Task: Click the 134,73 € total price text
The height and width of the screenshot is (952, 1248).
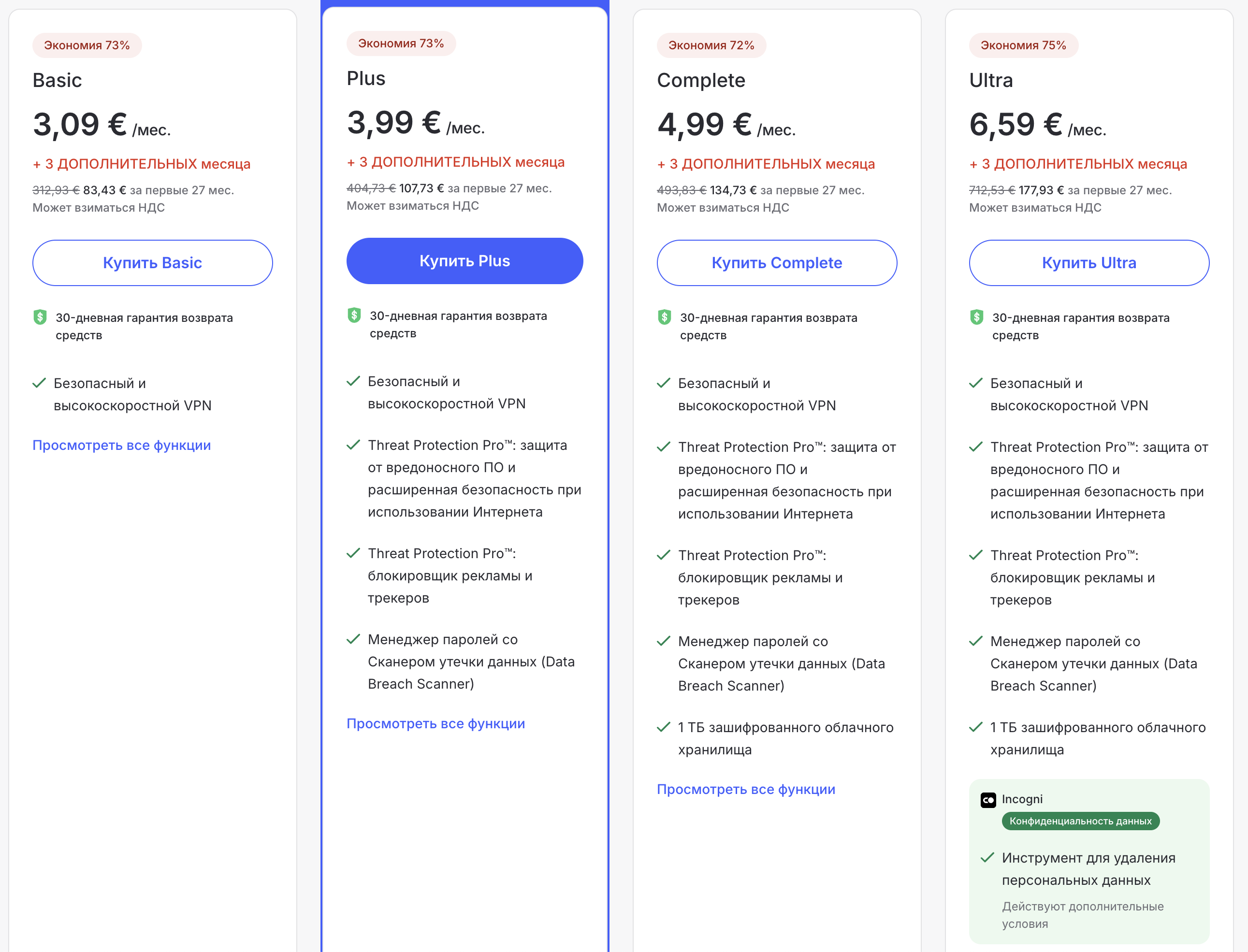Action: click(x=733, y=190)
